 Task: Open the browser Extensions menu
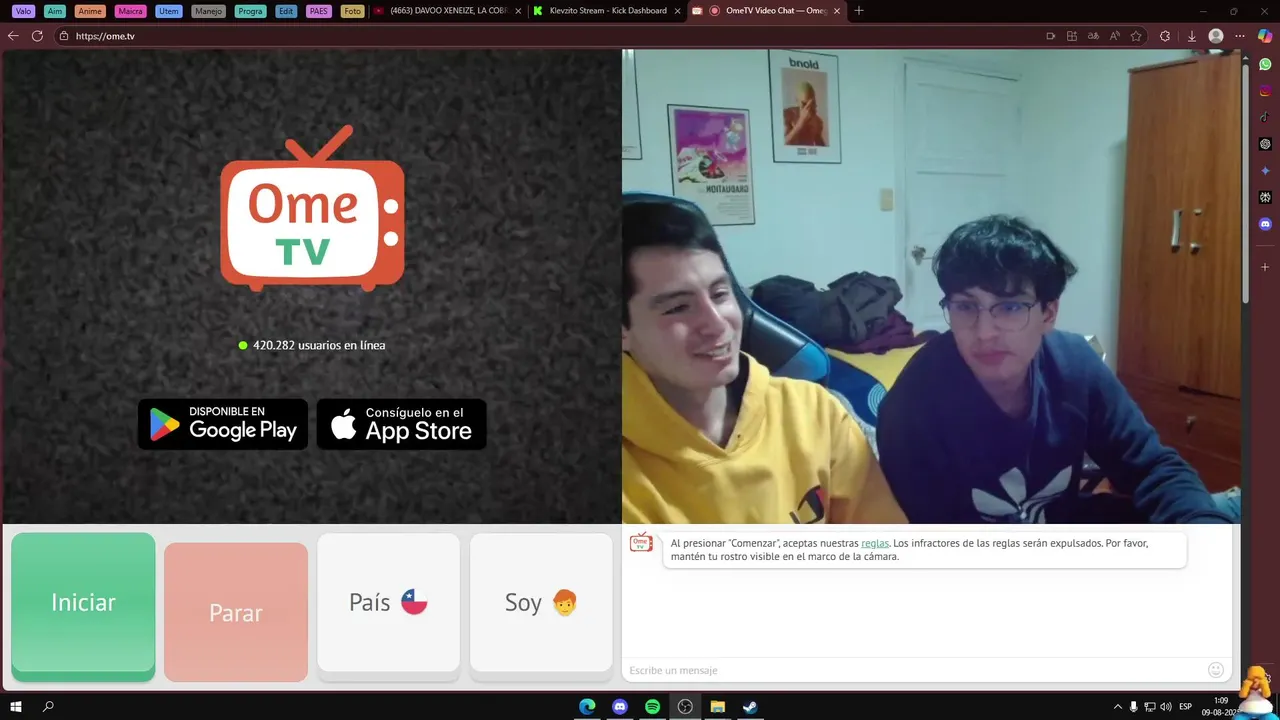tap(1165, 36)
